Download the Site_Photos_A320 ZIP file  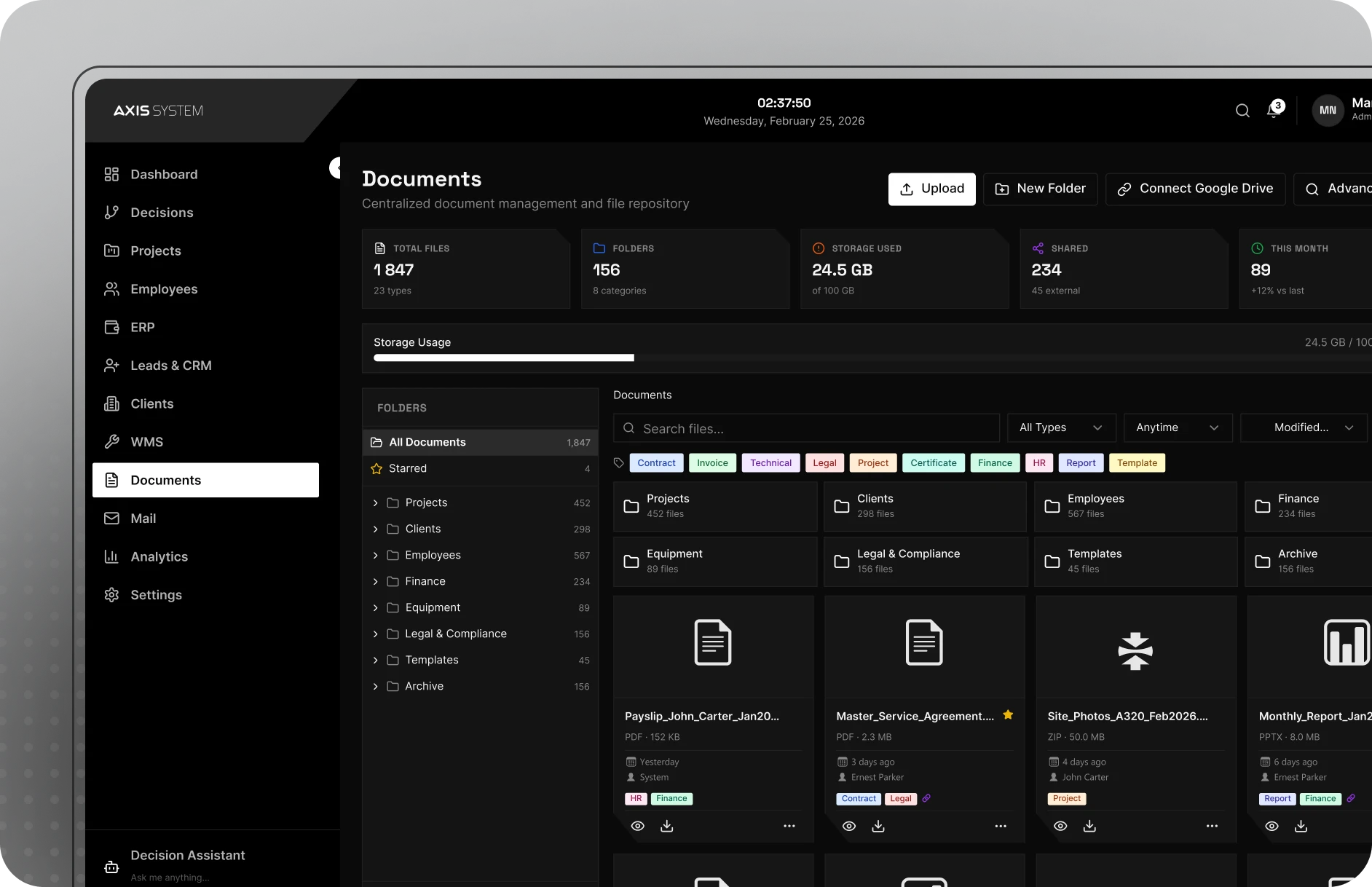tap(1089, 826)
